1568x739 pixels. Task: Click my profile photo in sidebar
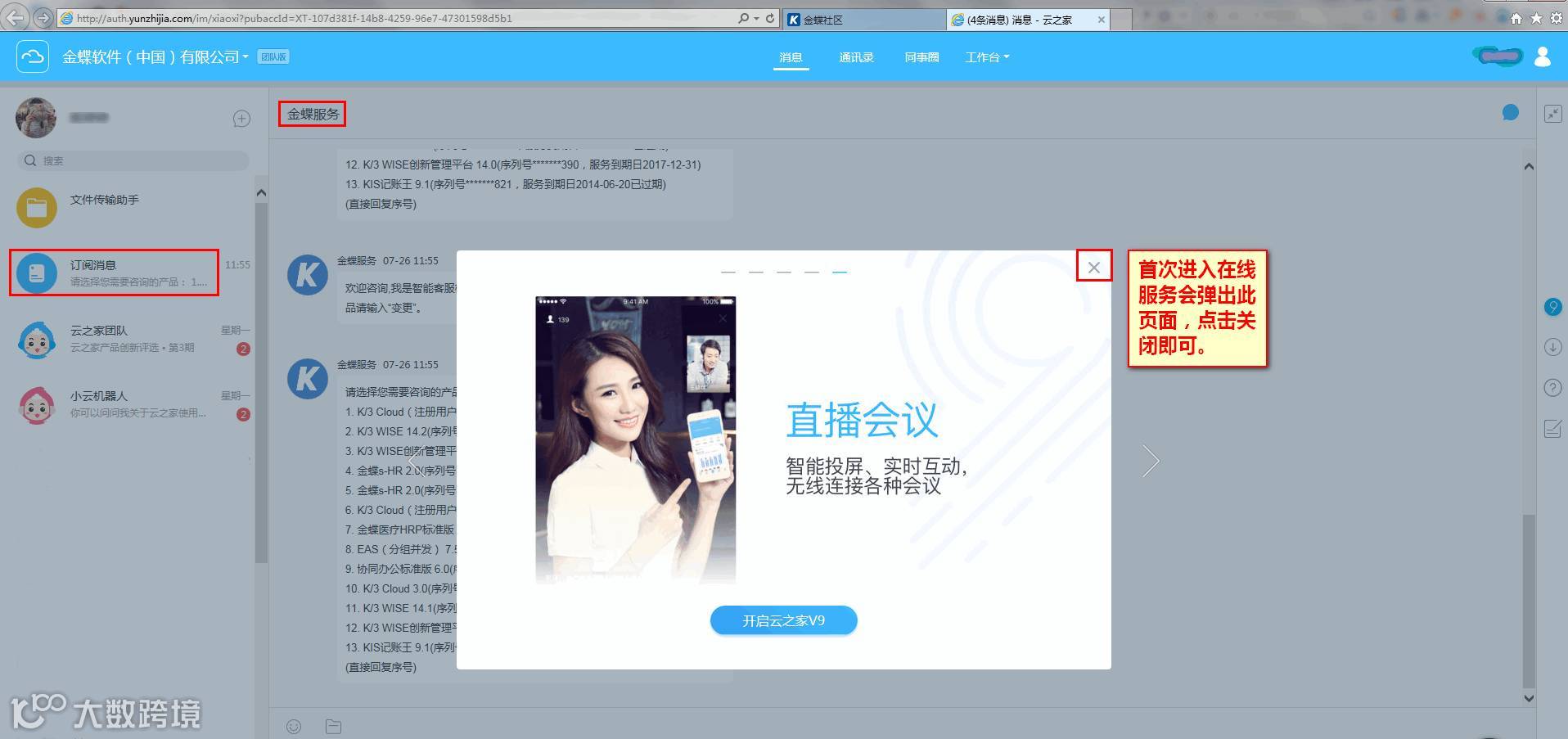[x=36, y=118]
